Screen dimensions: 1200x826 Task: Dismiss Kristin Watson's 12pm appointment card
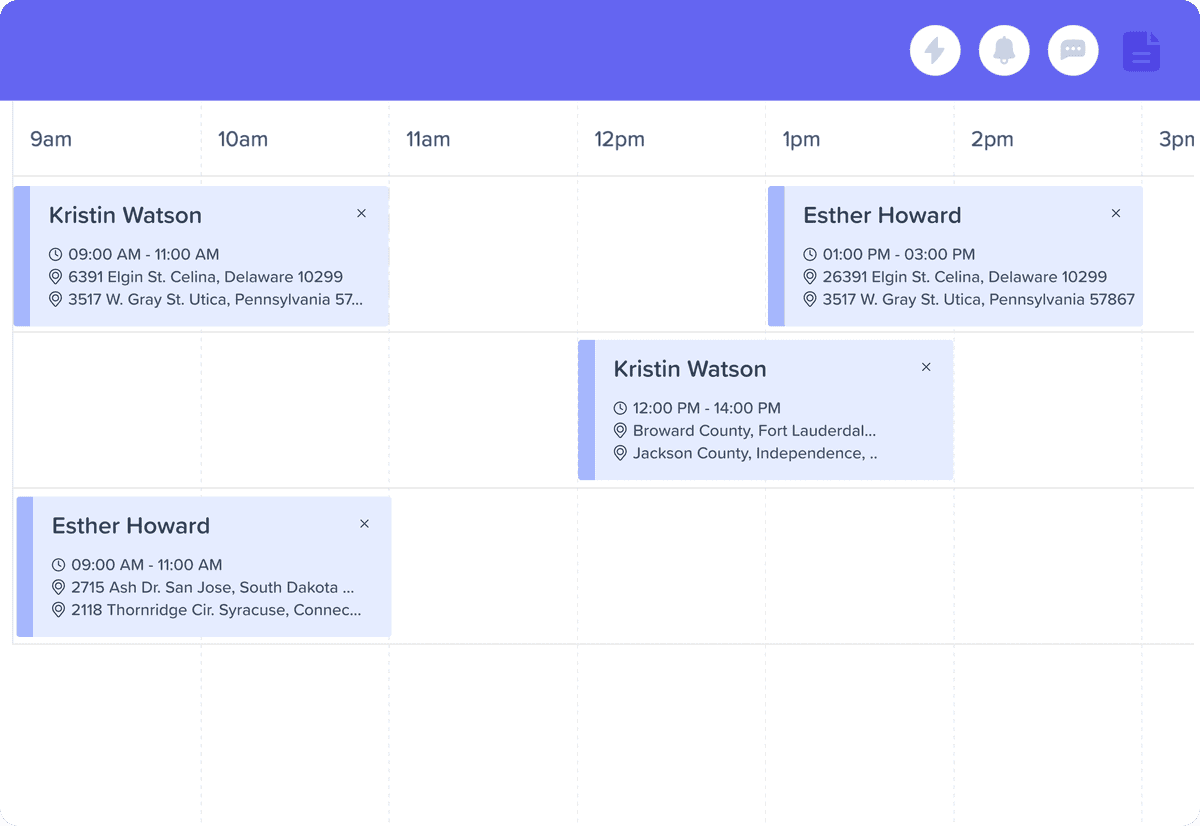click(926, 367)
